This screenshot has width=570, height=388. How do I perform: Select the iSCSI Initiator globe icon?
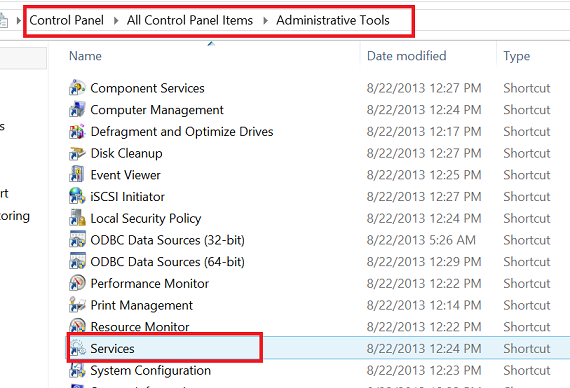tap(77, 196)
